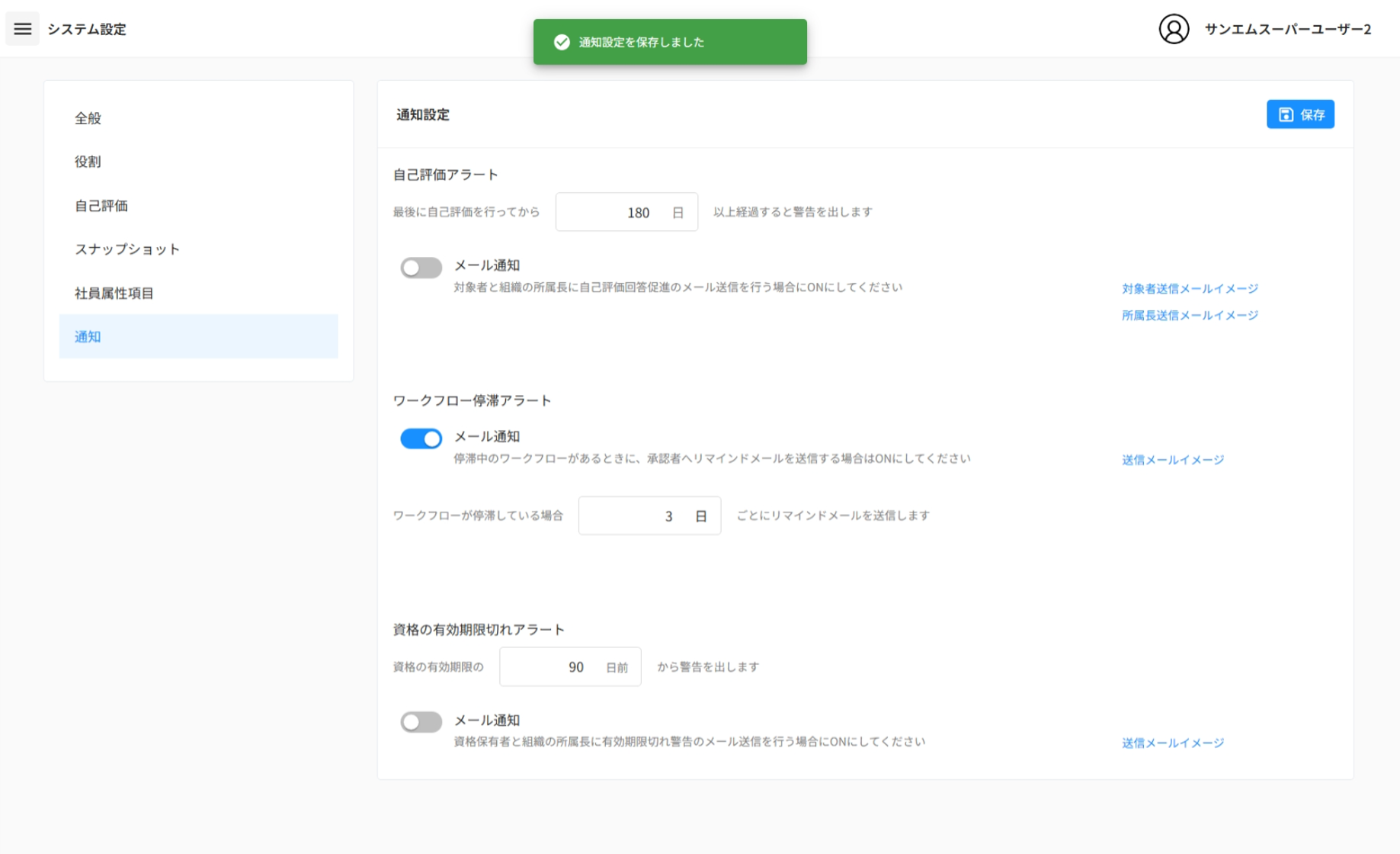Screen dimensions: 1400x854
Task: Click the 通知設定 panel heading
Action: click(423, 114)
